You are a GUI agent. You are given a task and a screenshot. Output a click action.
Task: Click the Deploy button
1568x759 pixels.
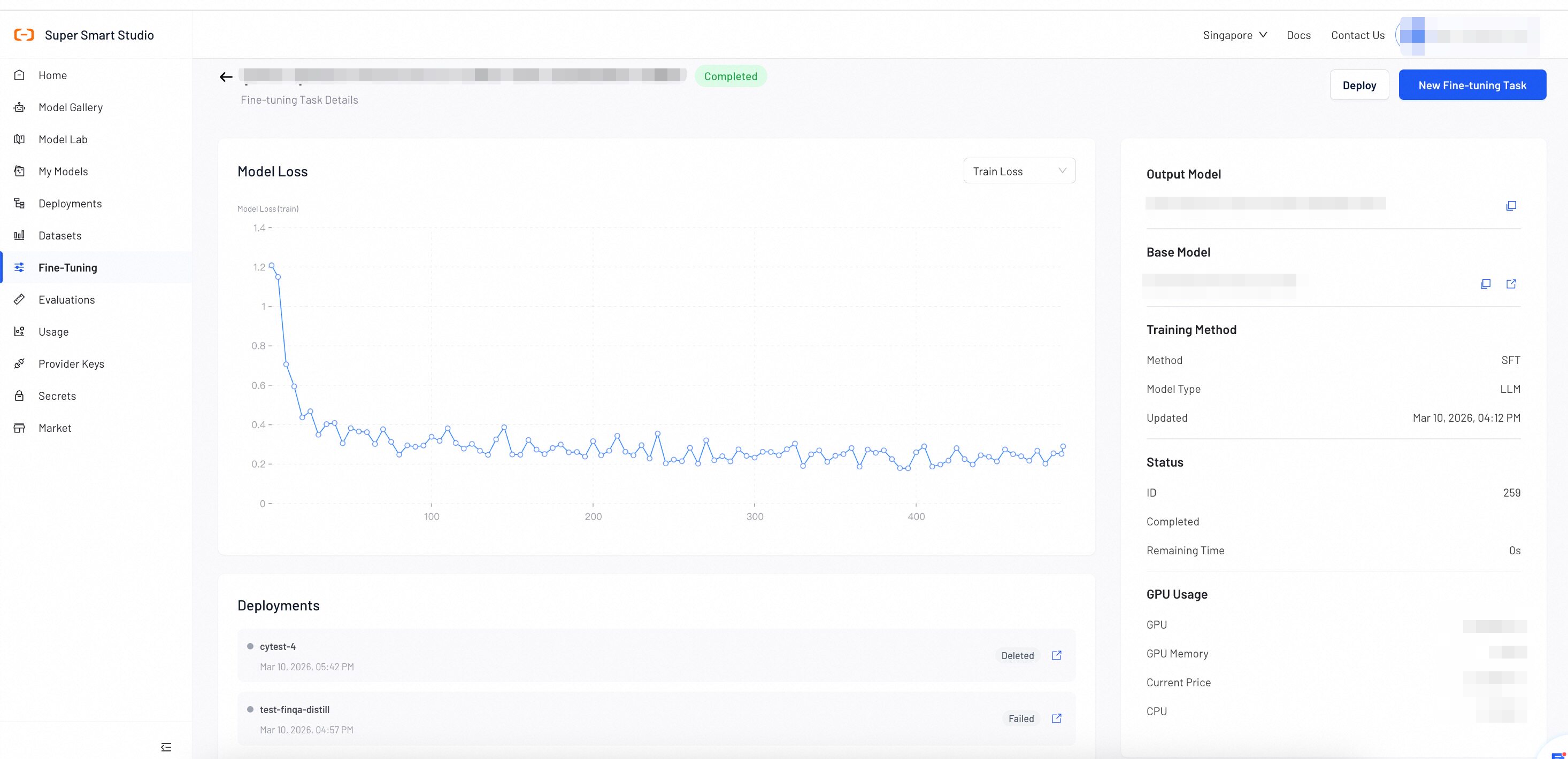pyautogui.click(x=1359, y=84)
